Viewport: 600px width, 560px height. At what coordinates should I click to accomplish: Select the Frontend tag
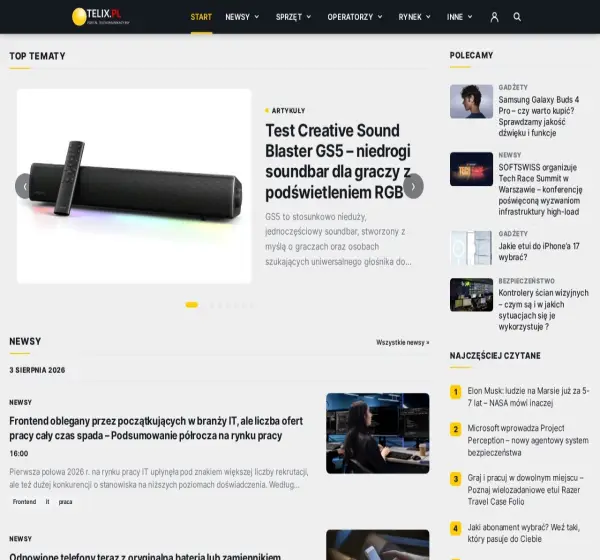24,501
